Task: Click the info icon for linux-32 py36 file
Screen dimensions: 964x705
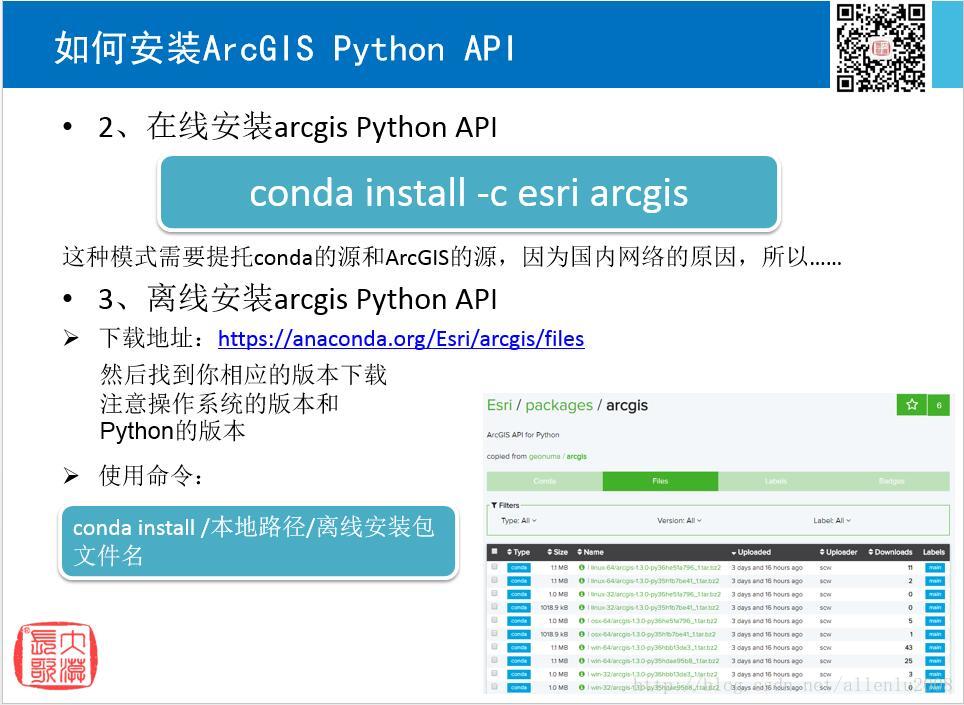Action: coord(582,594)
